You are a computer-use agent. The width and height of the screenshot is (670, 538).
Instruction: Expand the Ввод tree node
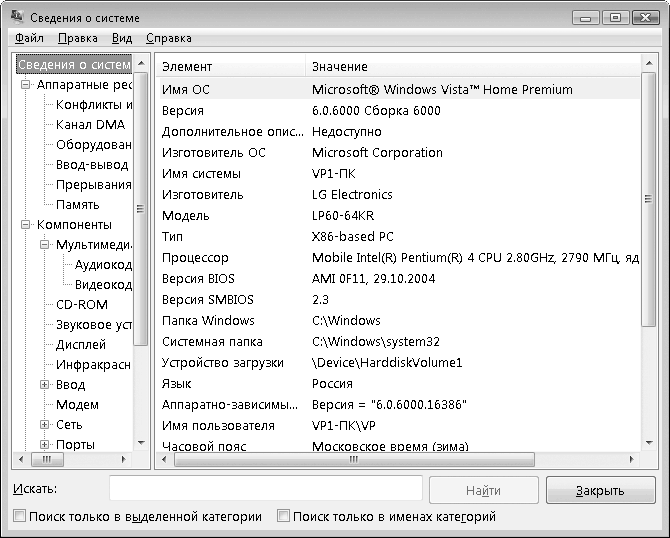[x=45, y=385]
